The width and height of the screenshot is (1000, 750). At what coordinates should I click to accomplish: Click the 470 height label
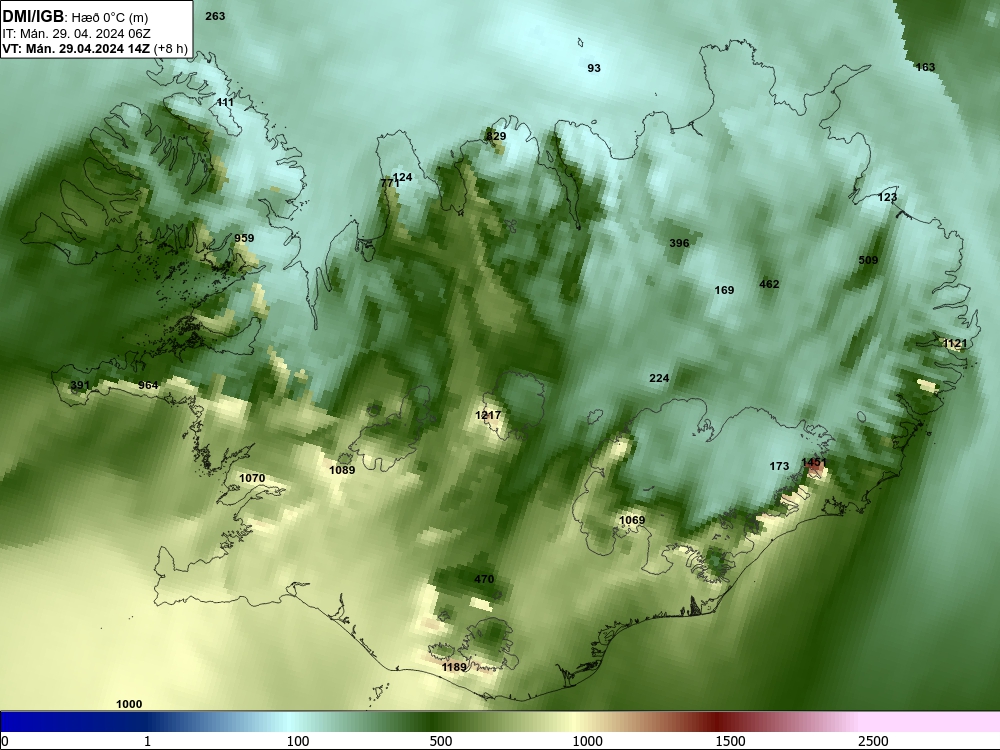pos(484,580)
